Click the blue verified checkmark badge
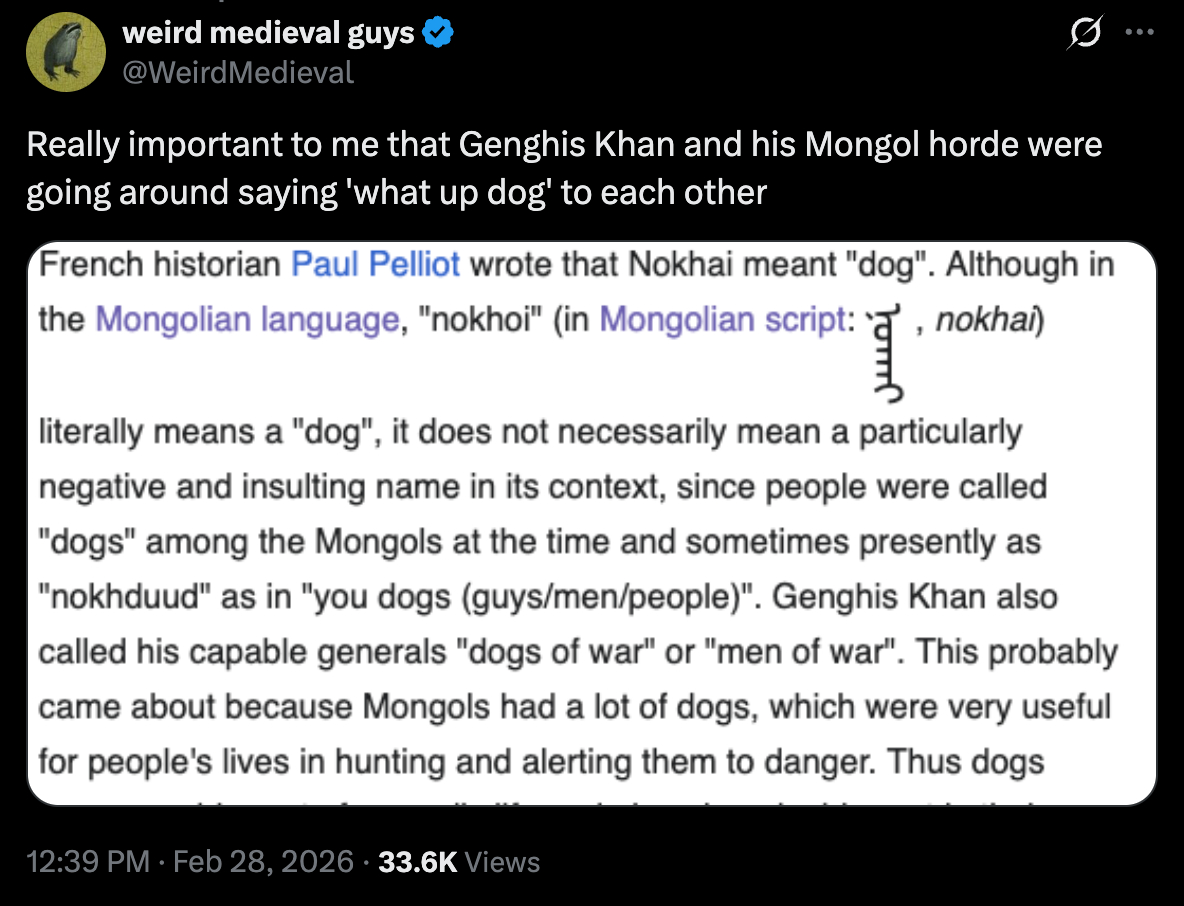The image size is (1184, 906). click(438, 34)
